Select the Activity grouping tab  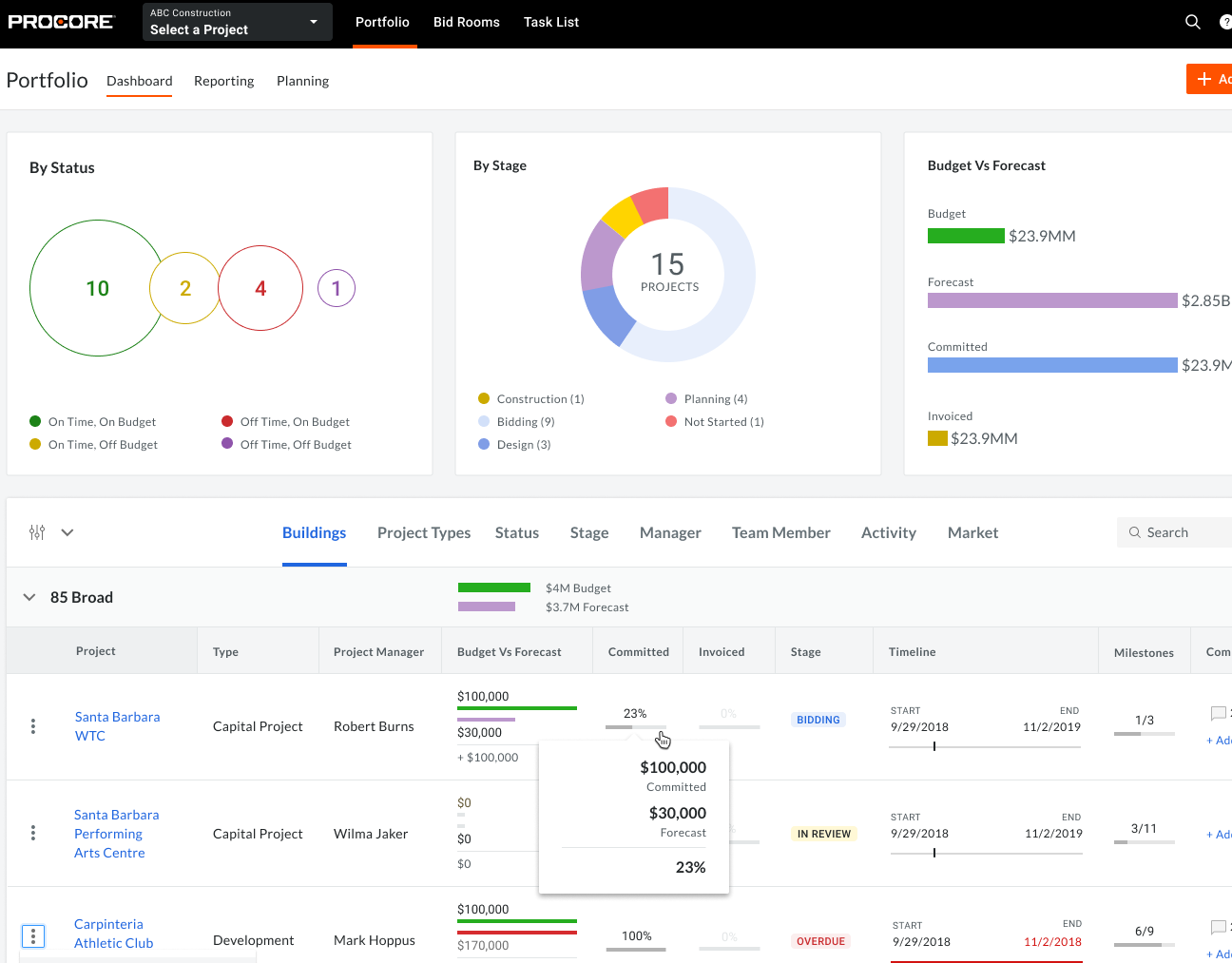click(889, 532)
